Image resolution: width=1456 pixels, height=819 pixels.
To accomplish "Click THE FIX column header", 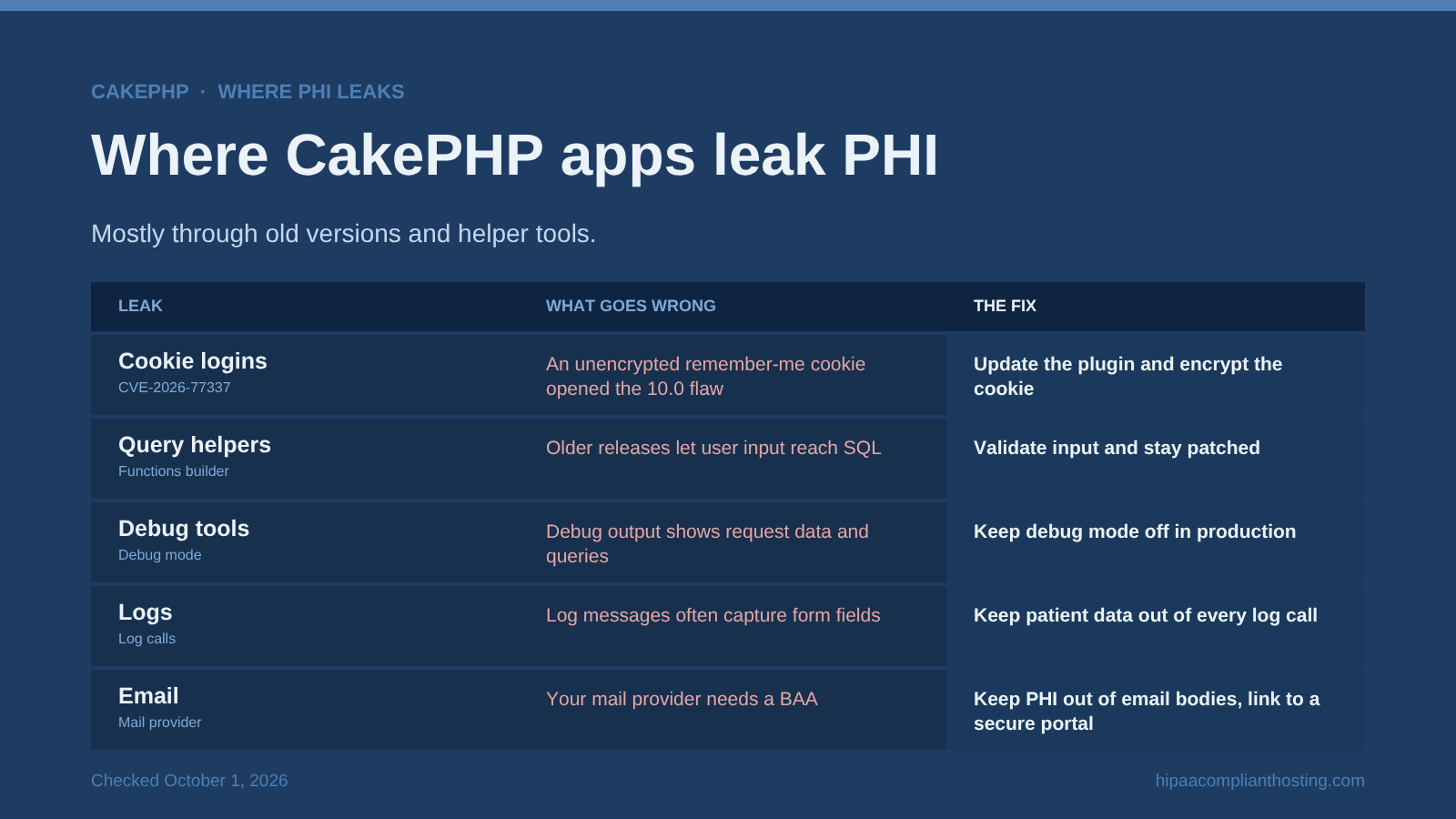I will click(1005, 306).
